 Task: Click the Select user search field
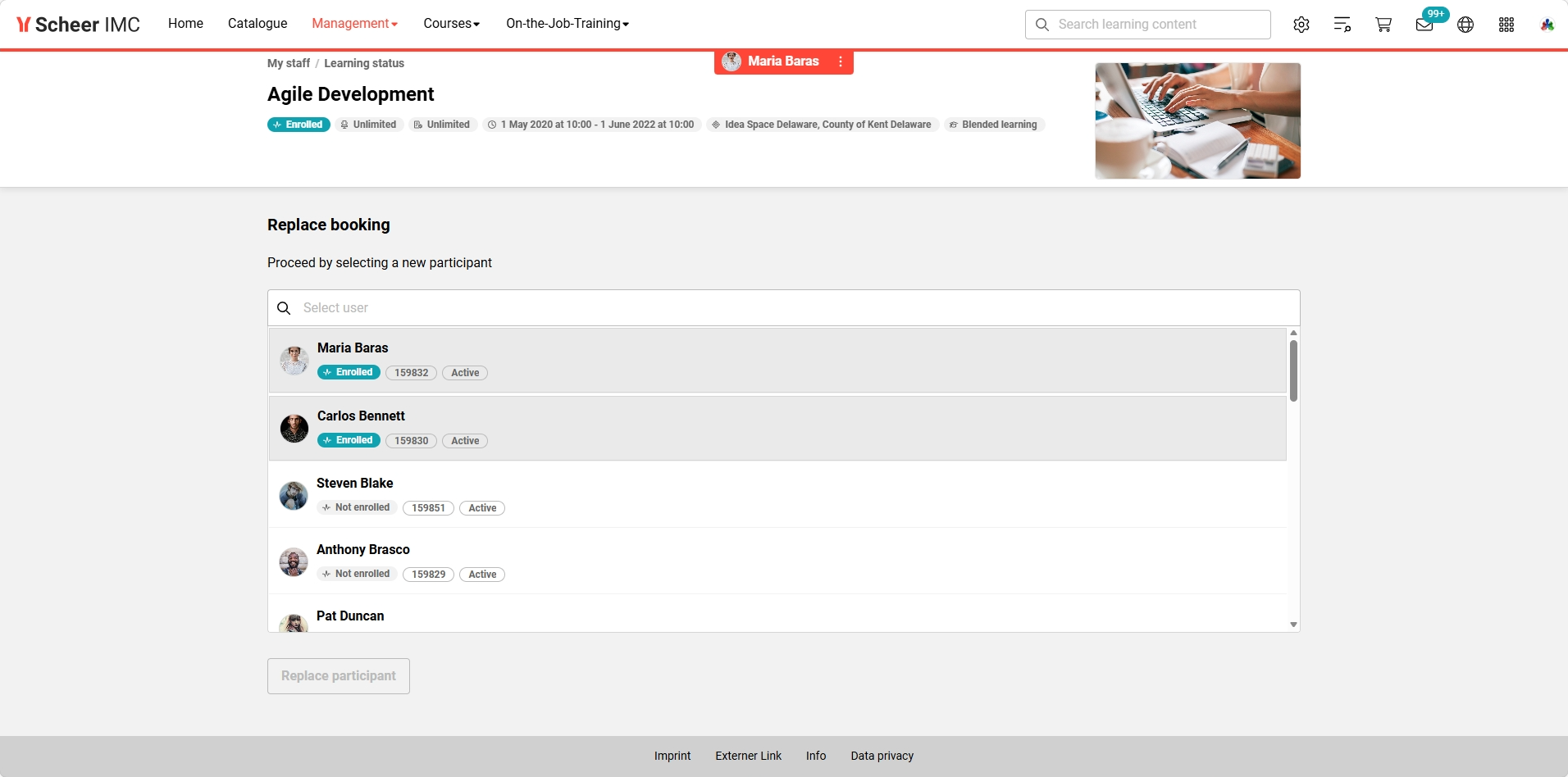(x=784, y=308)
